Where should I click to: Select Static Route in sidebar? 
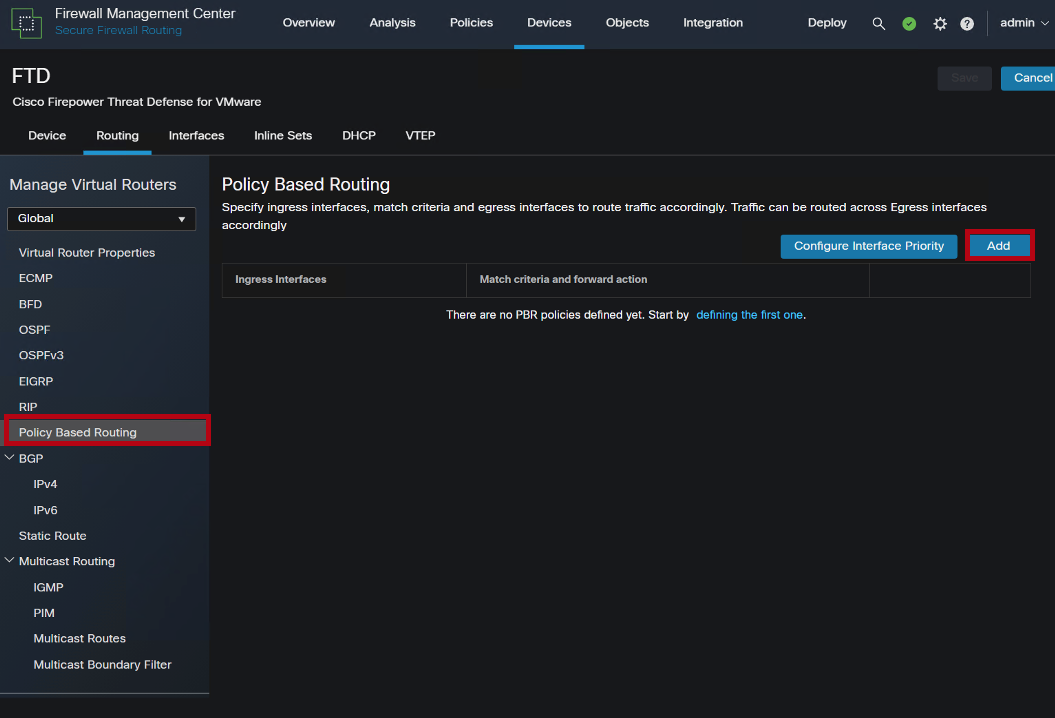(x=52, y=536)
